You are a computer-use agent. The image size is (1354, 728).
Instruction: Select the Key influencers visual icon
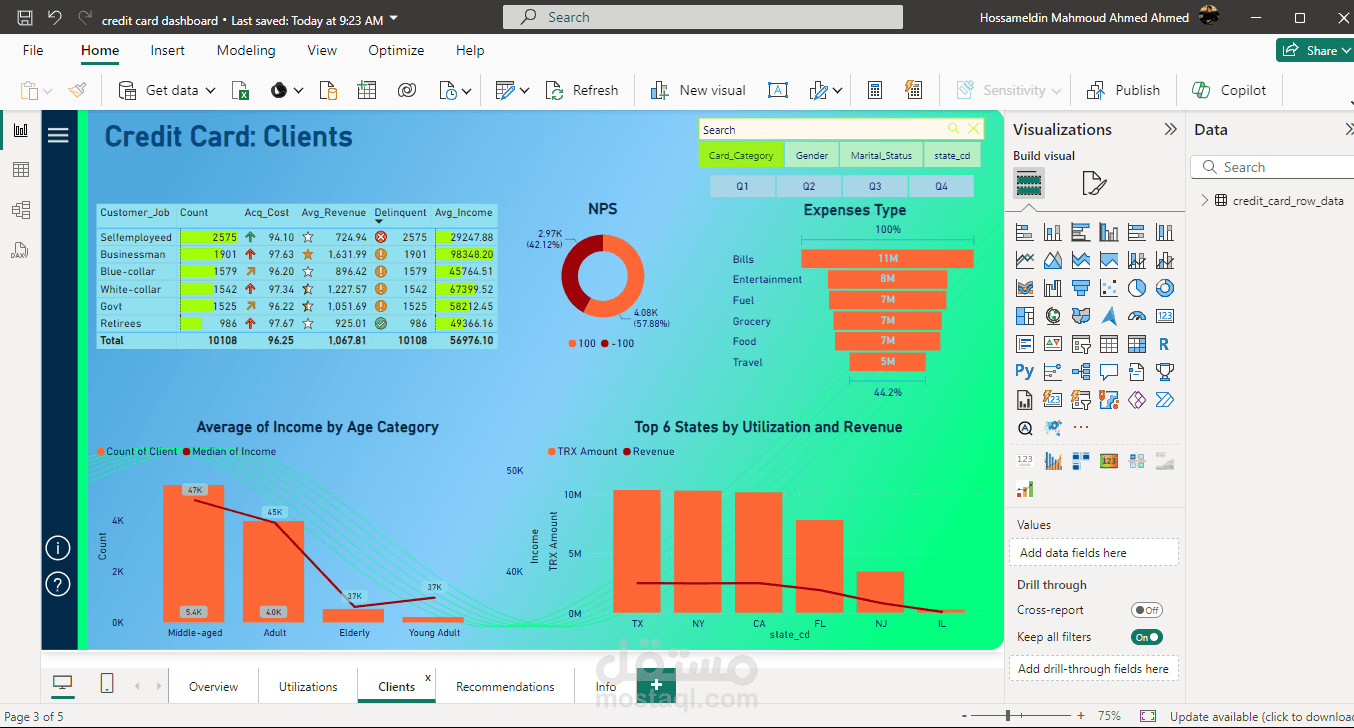tap(1053, 371)
